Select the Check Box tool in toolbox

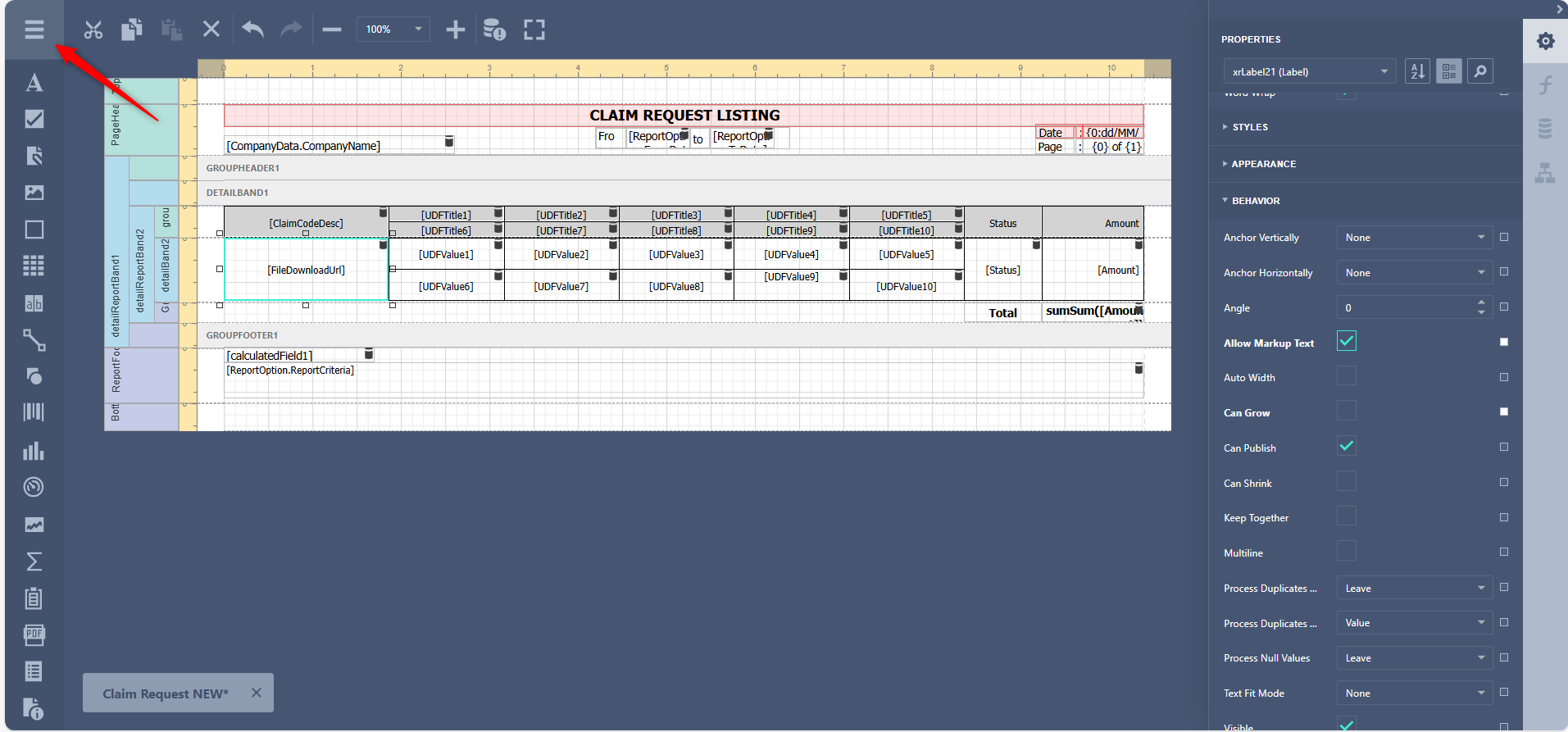pos(34,119)
